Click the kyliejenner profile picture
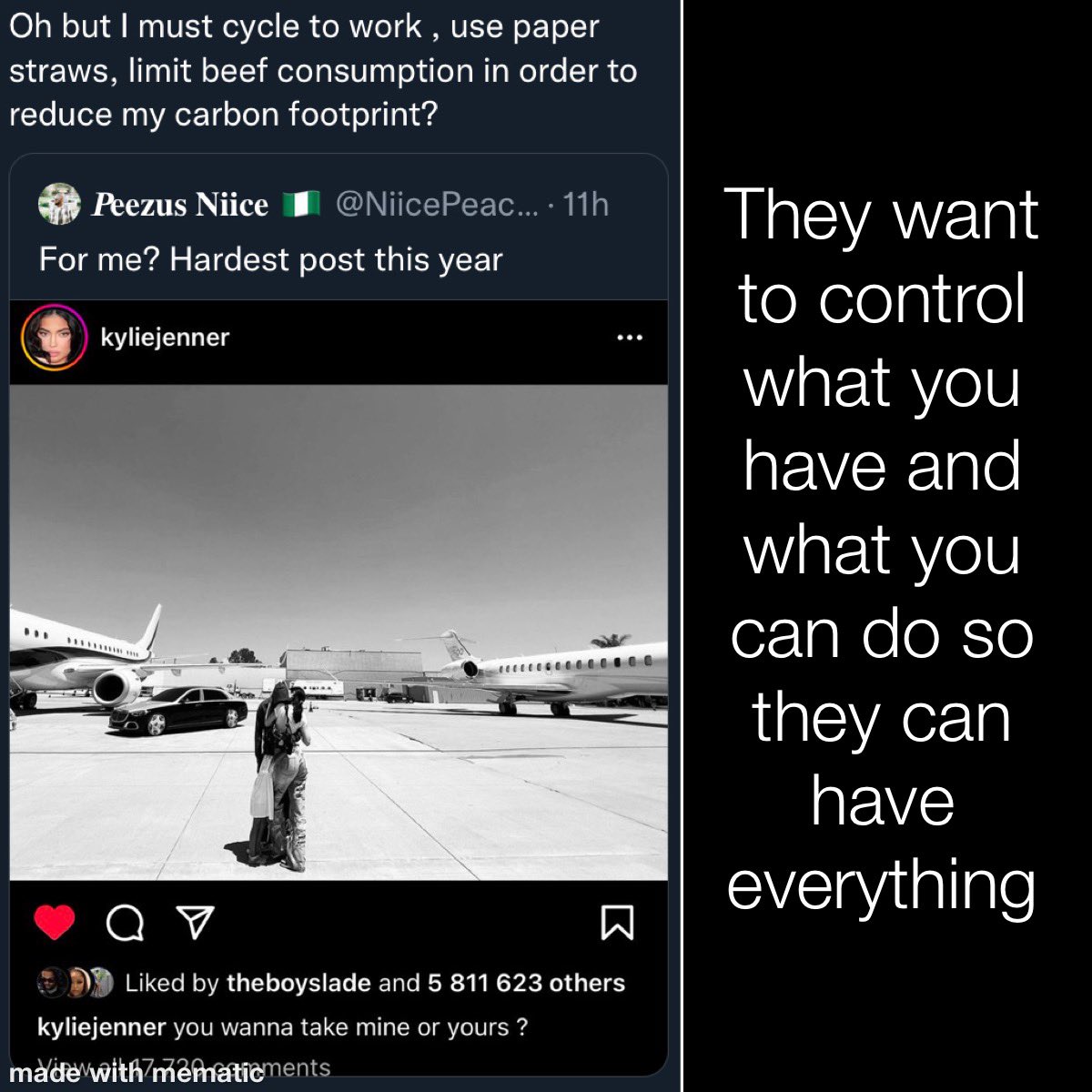The image size is (1092, 1092). click(x=54, y=338)
